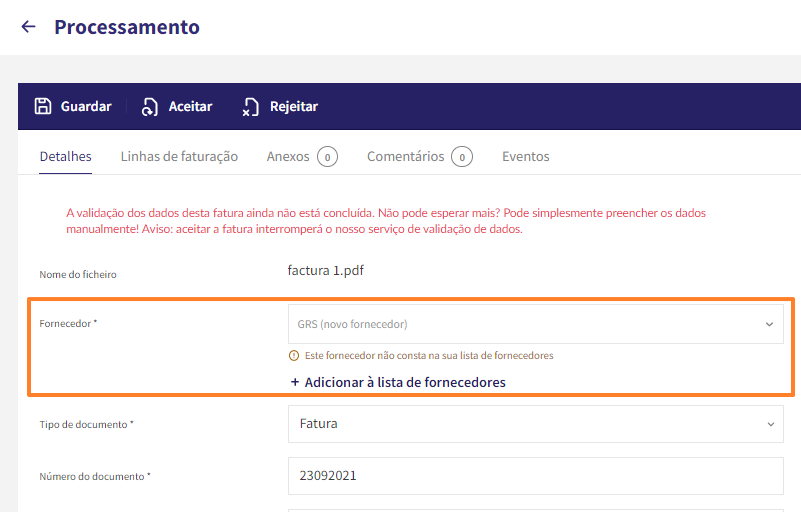Click the Guardar button label
This screenshot has width=801, height=512.
86,106
